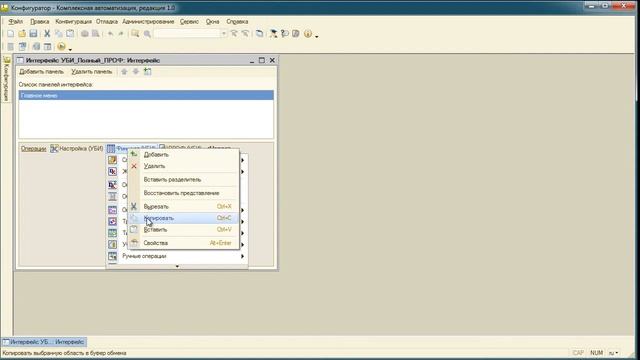Open the Правка menu
640x360 pixels.
[x=40, y=22]
